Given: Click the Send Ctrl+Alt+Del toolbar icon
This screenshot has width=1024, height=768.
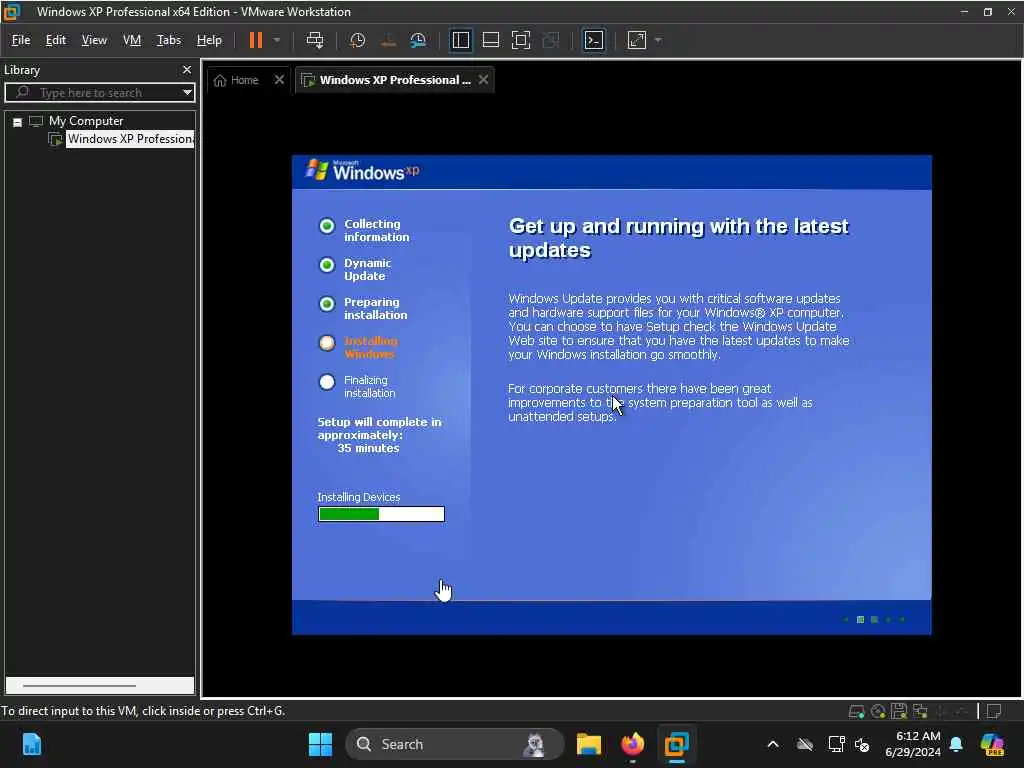Looking at the screenshot, I should point(315,40).
